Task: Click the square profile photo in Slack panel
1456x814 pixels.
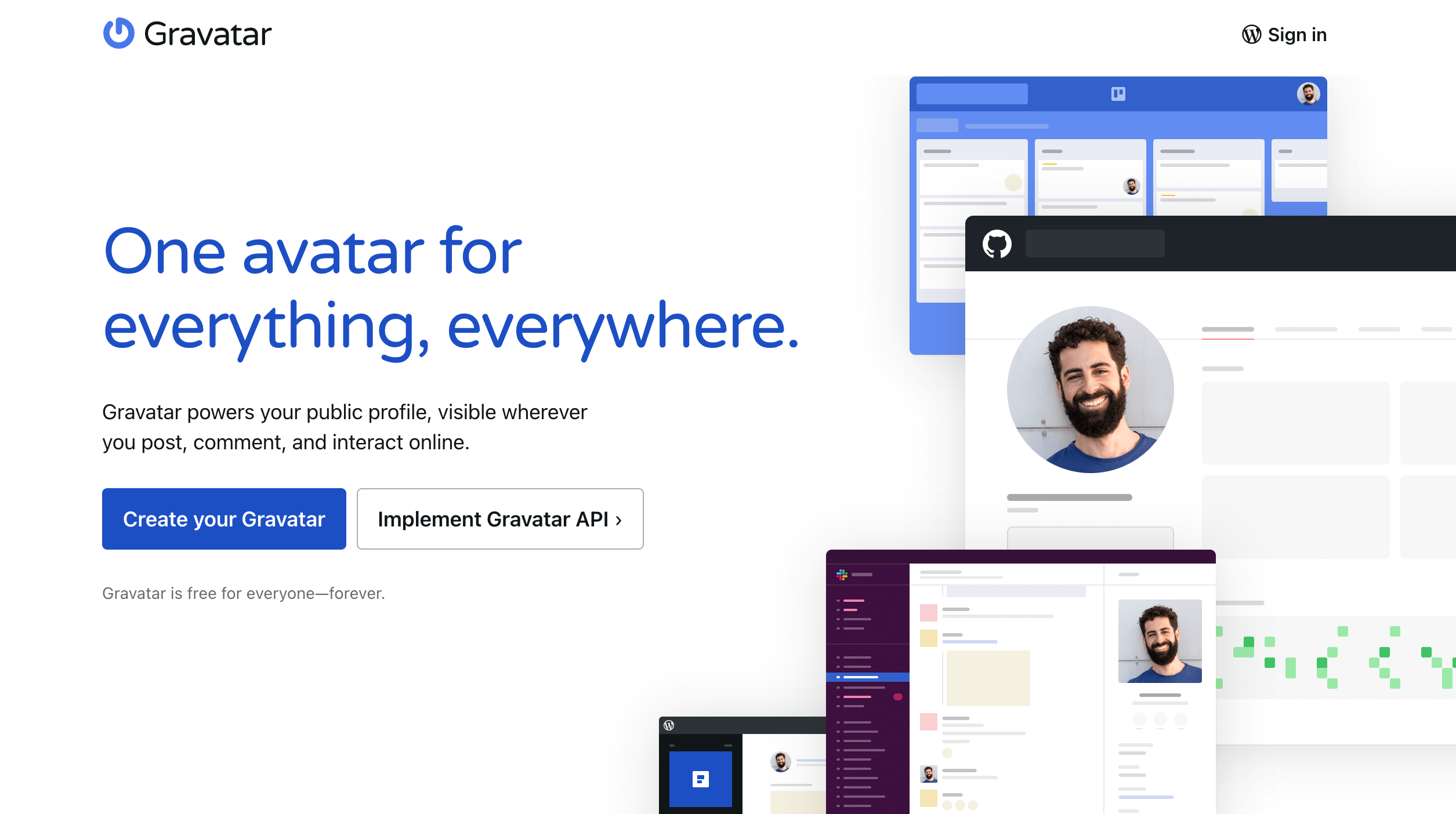Action: click(x=1160, y=641)
